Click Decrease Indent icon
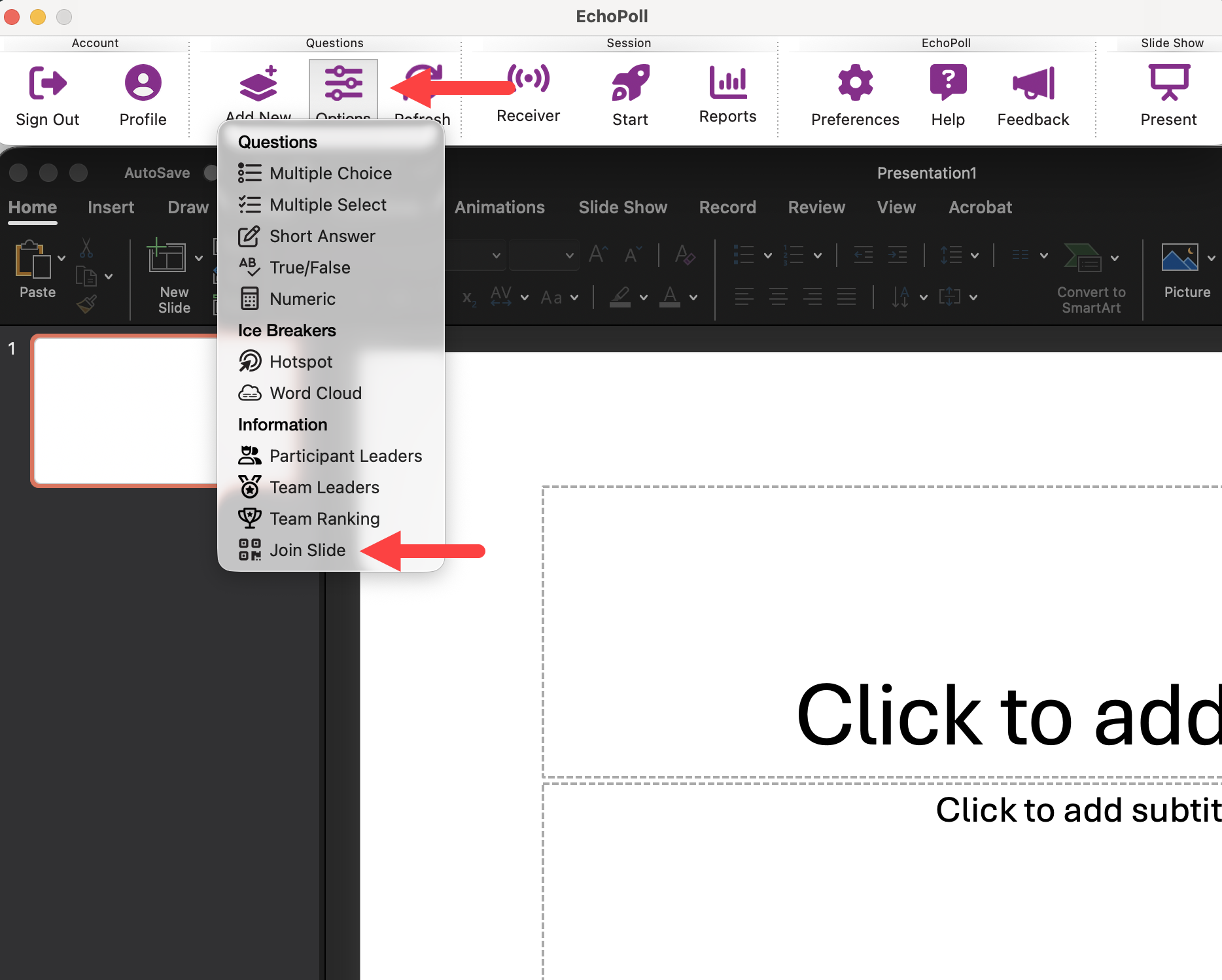 [864, 255]
